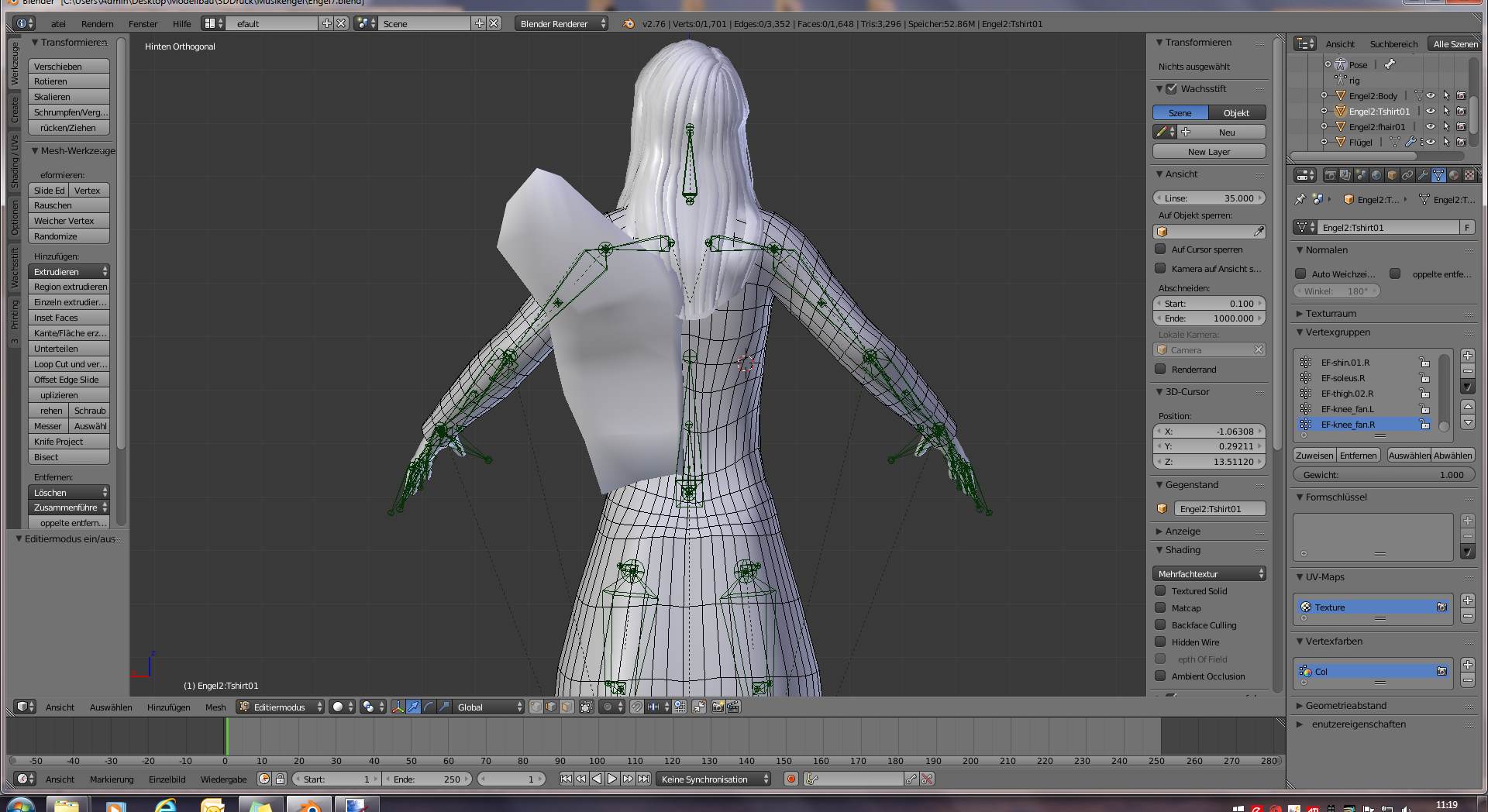This screenshot has height=812, width=1488.
Task: Click the record keyframe red dot
Action: coord(790,779)
